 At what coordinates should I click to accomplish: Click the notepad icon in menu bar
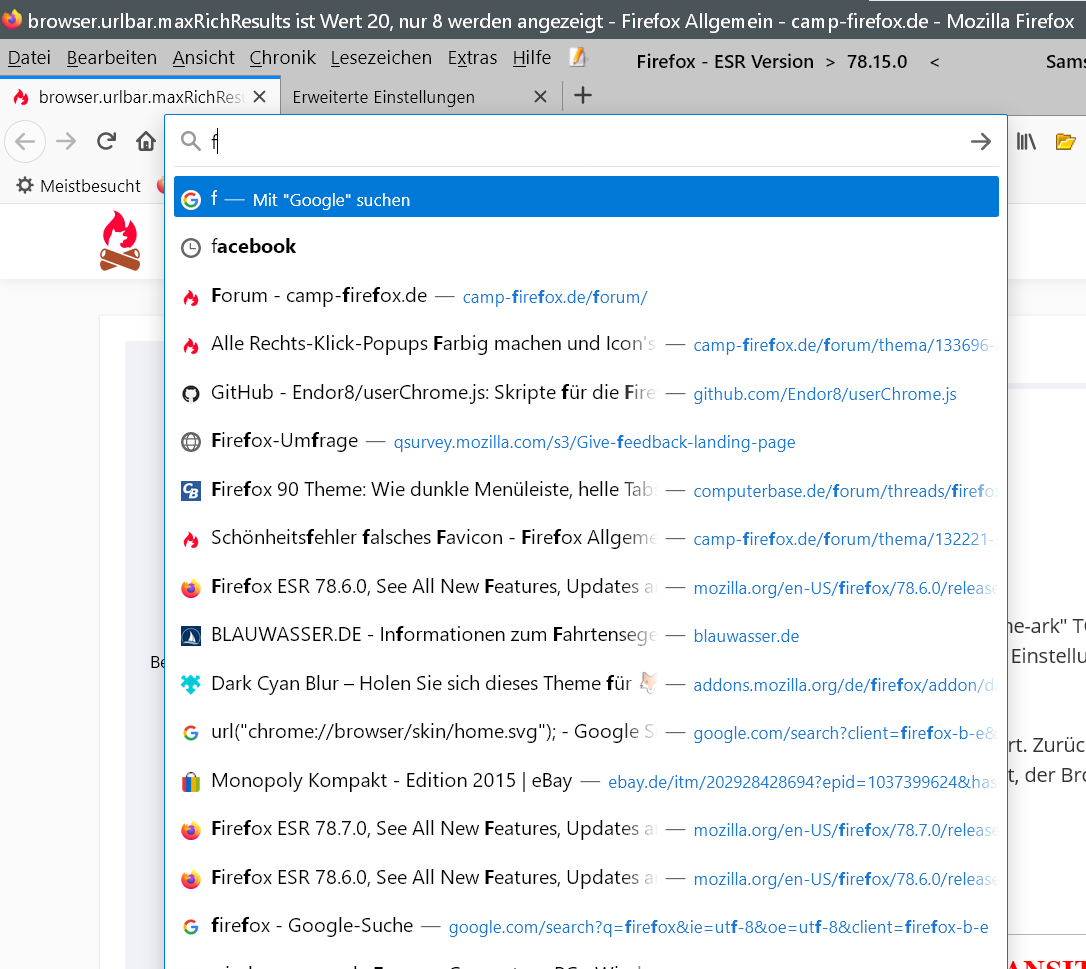pos(578,57)
